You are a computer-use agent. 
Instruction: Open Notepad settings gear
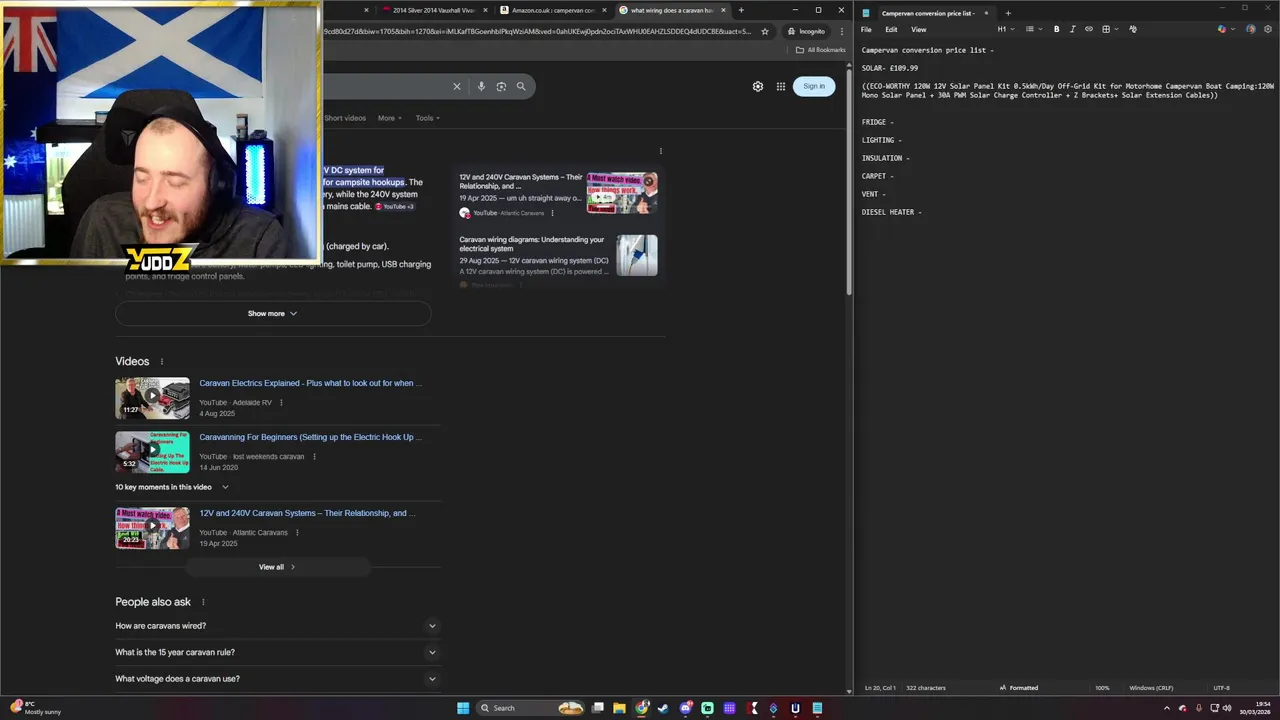tap(1268, 29)
